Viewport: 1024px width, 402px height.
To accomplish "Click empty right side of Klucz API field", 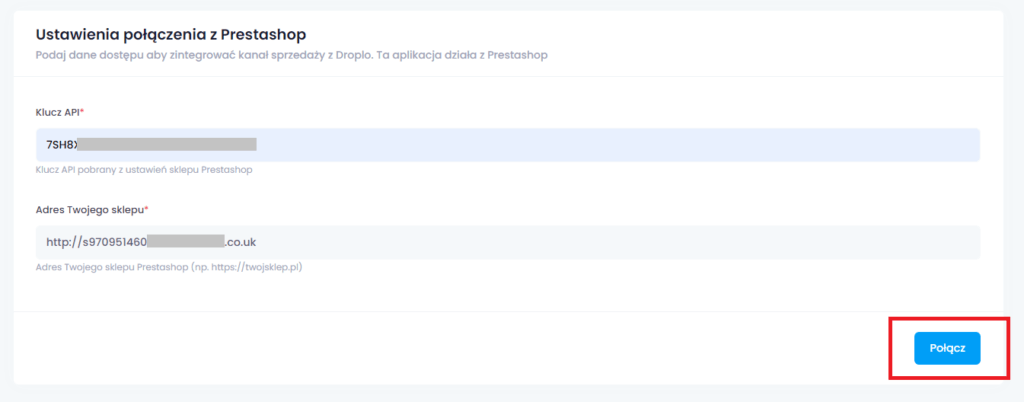I will pos(618,145).
